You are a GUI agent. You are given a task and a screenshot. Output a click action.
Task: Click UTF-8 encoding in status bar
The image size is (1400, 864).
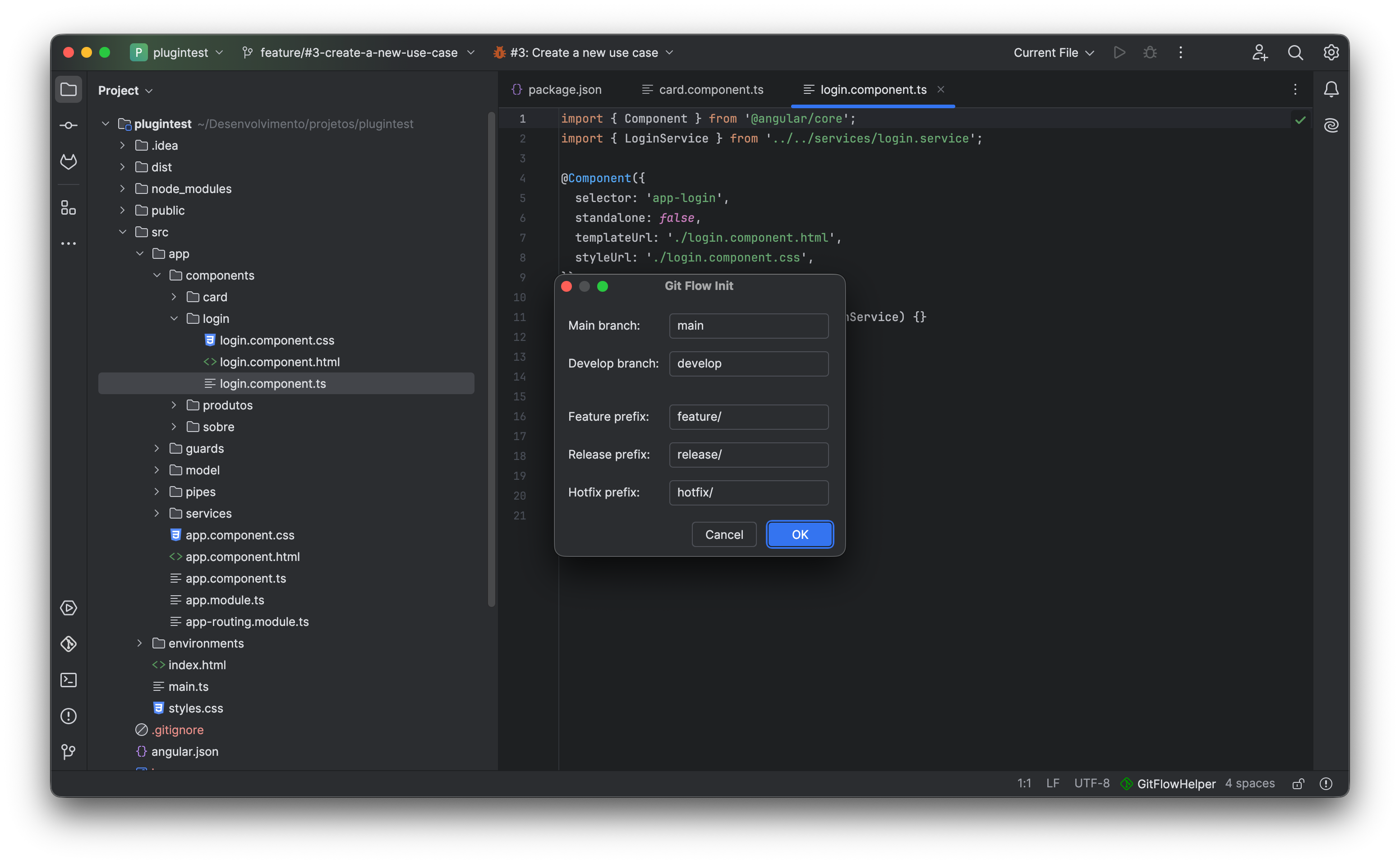click(1091, 783)
